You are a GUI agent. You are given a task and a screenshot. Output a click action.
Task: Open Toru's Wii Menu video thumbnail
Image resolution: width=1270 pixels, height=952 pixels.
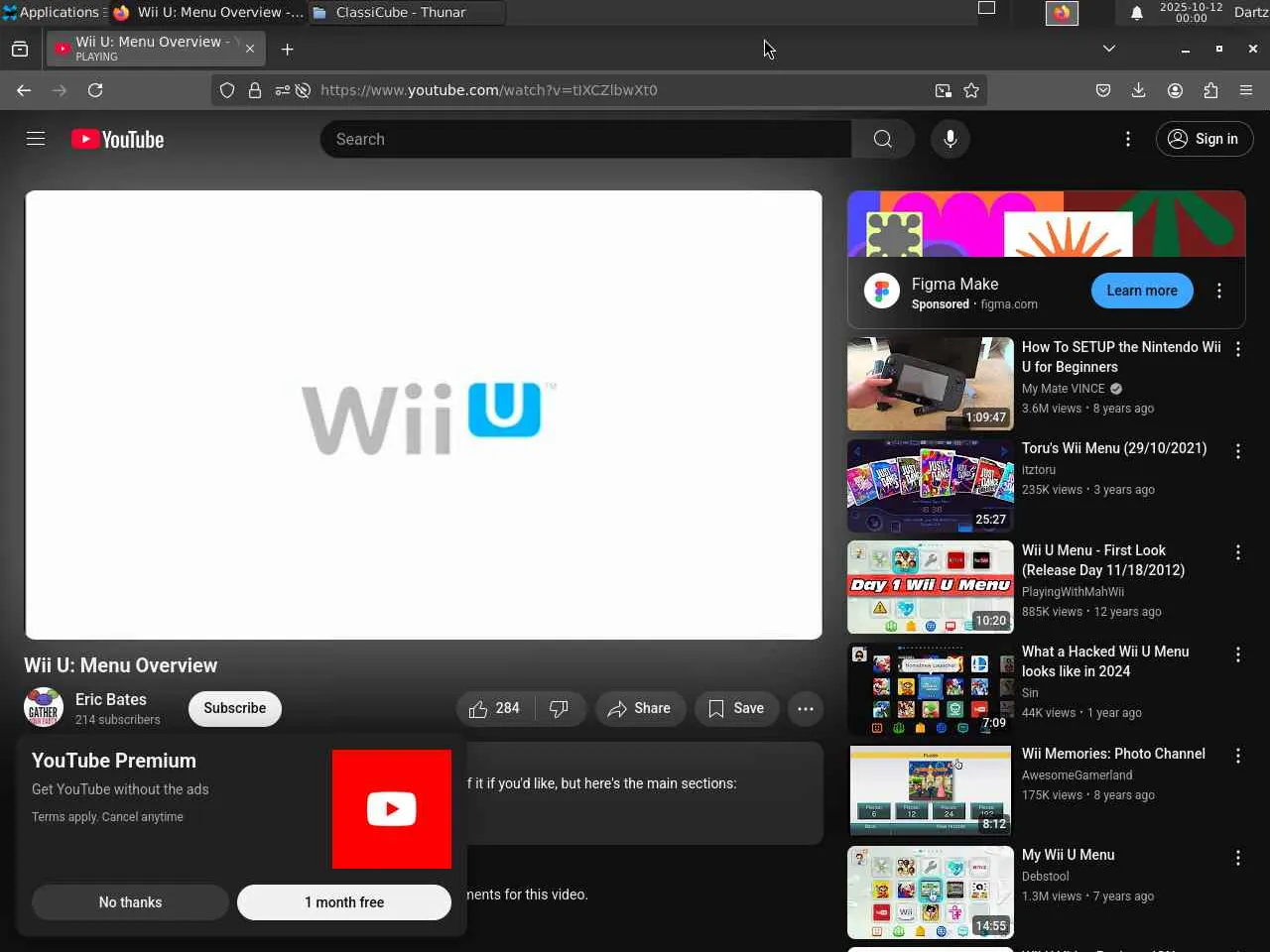coord(931,486)
